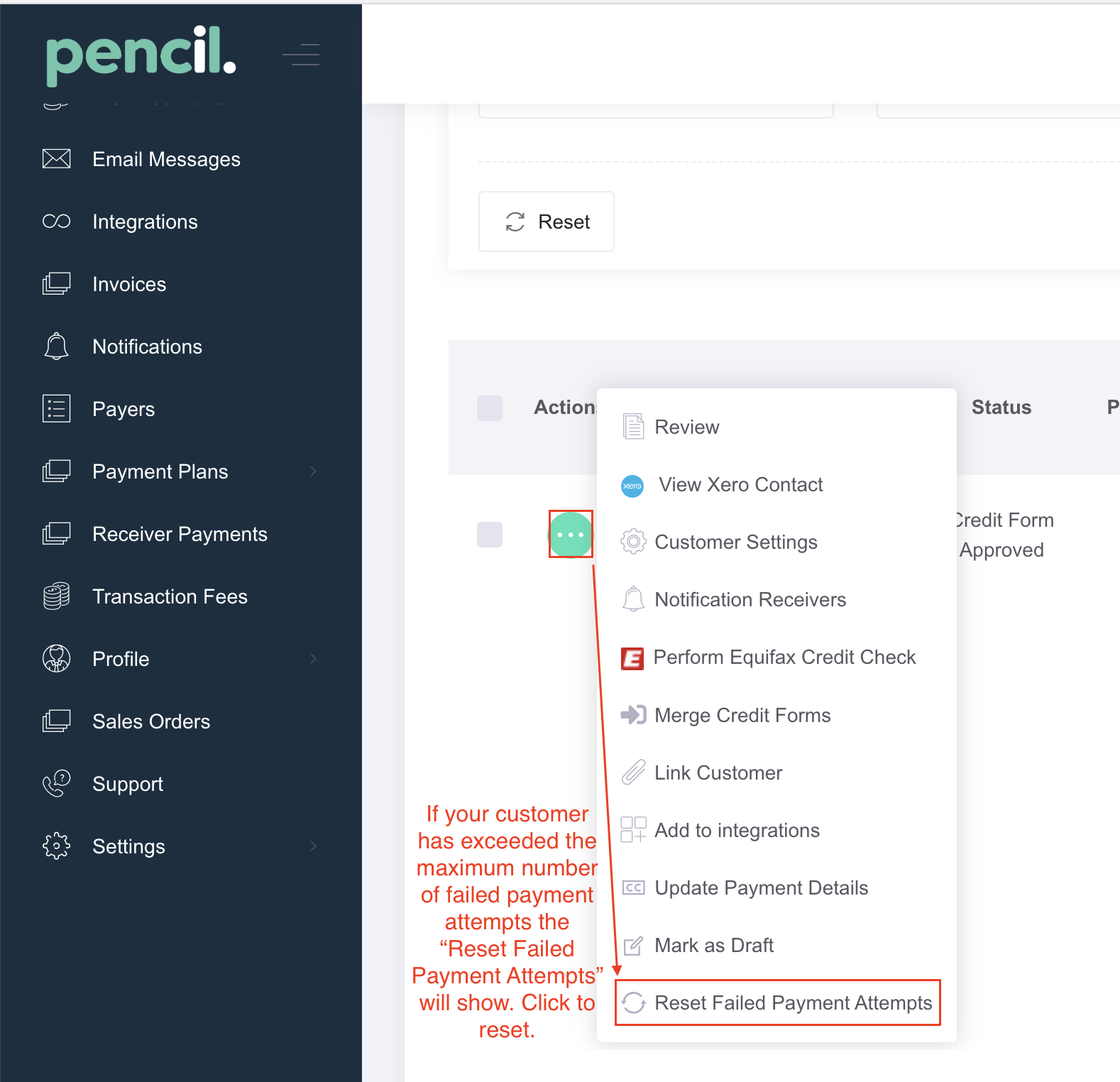Viewport: 1120px width, 1082px height.
Task: Click the Notifications bell icon in sidebar
Action: (57, 346)
